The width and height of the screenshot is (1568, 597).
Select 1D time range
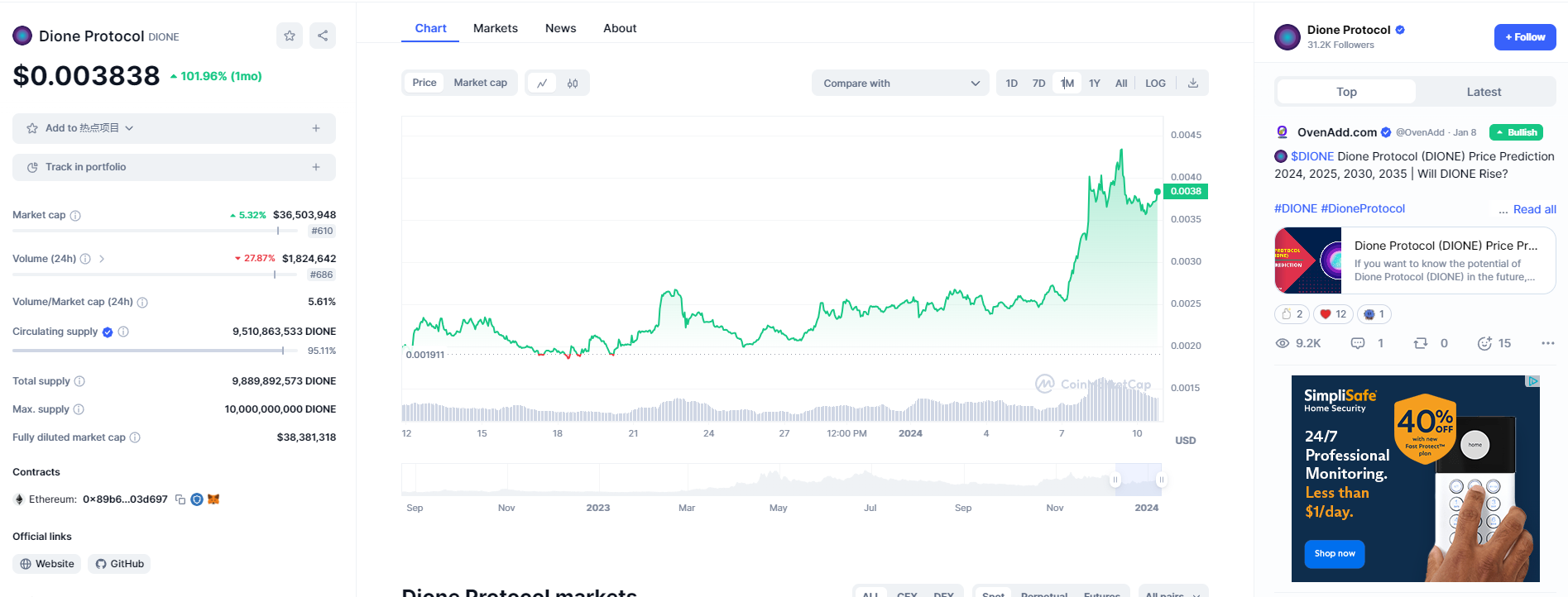click(x=1012, y=84)
